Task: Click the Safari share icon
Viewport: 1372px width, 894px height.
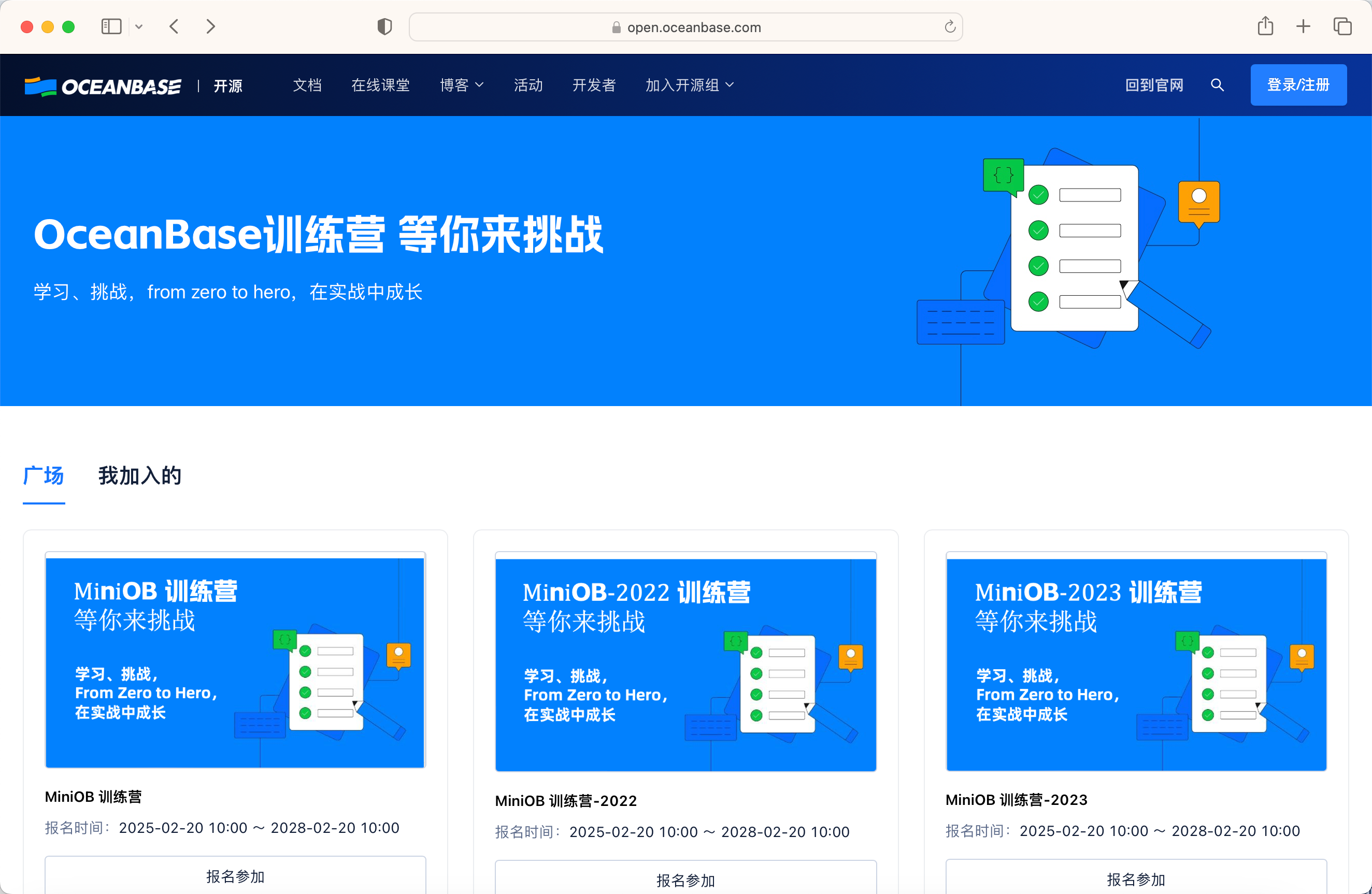Action: [1265, 26]
